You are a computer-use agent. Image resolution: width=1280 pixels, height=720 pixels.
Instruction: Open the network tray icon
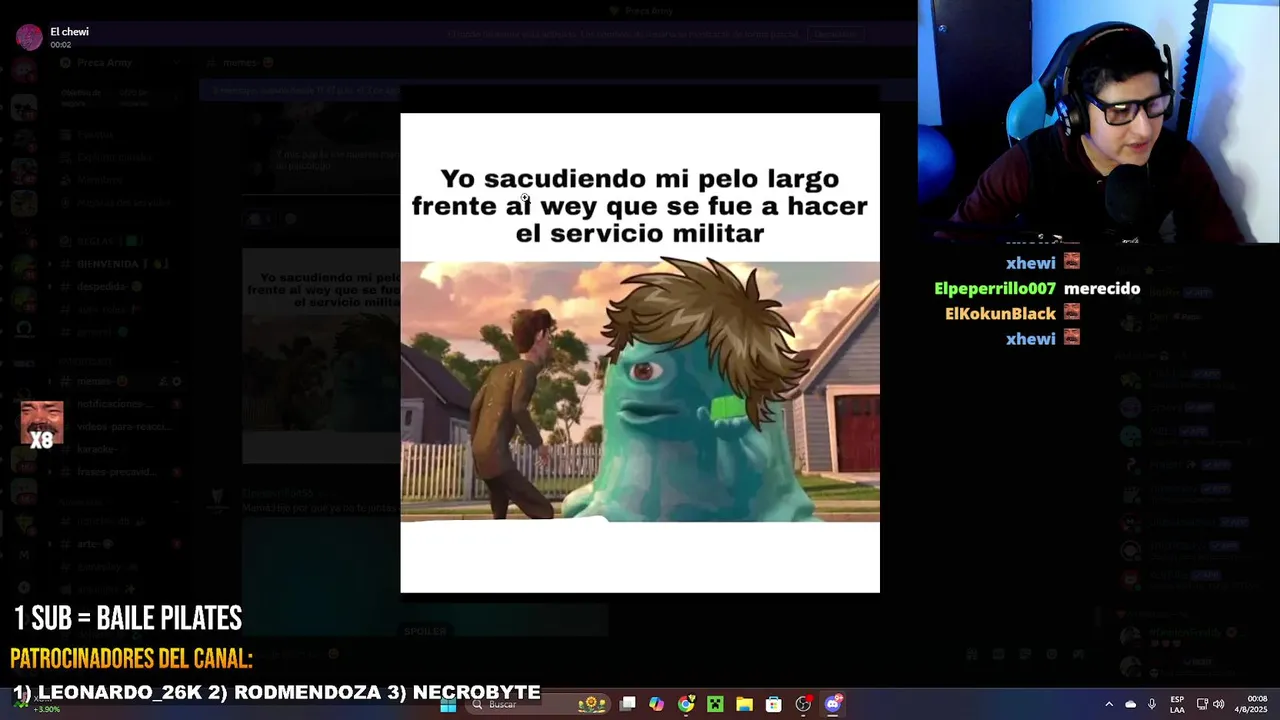pyautogui.click(x=1202, y=704)
